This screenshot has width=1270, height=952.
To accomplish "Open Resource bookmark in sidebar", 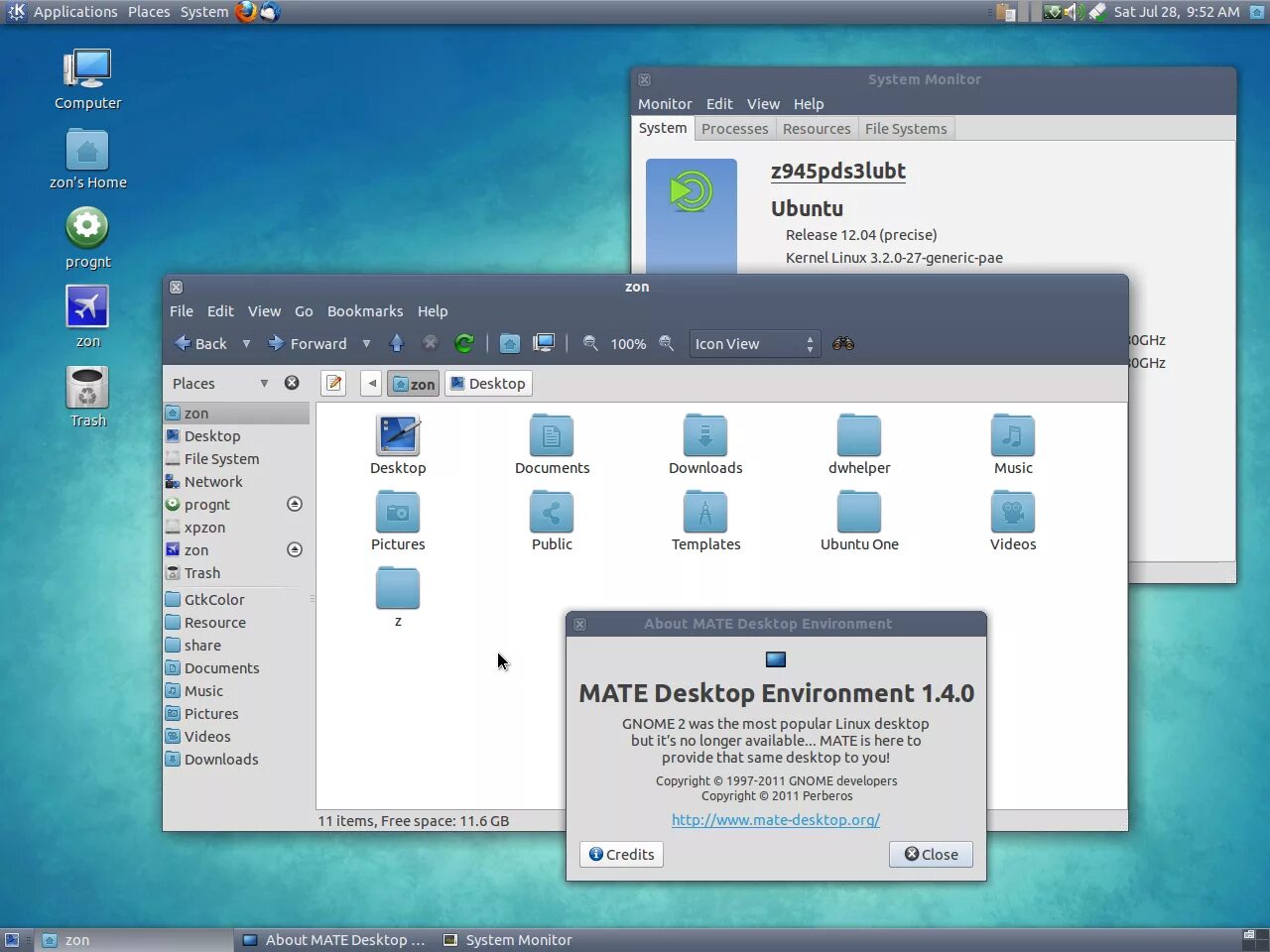I will pyautogui.click(x=237, y=622).
